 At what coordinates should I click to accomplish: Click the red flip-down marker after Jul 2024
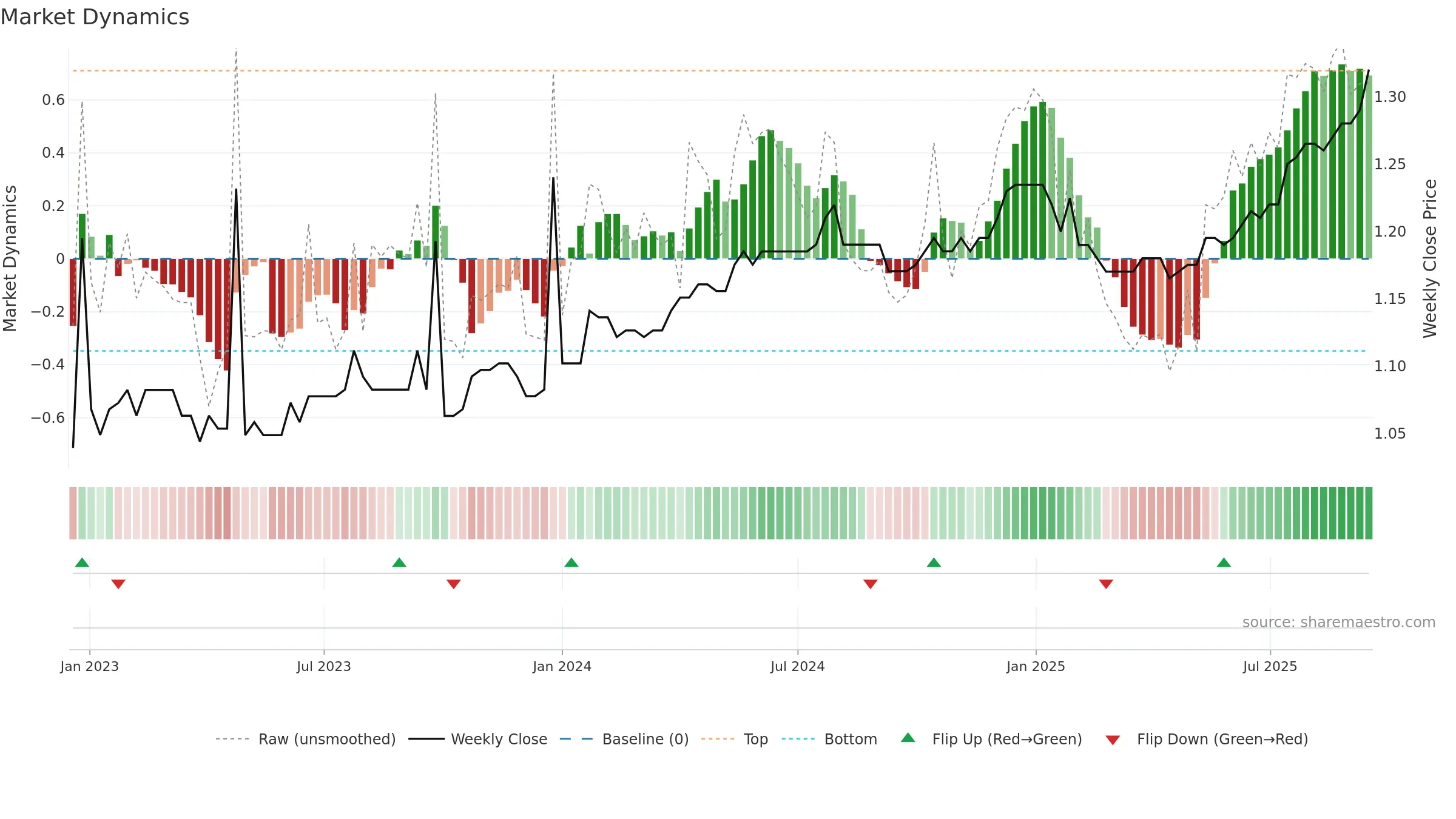pyautogui.click(x=871, y=584)
